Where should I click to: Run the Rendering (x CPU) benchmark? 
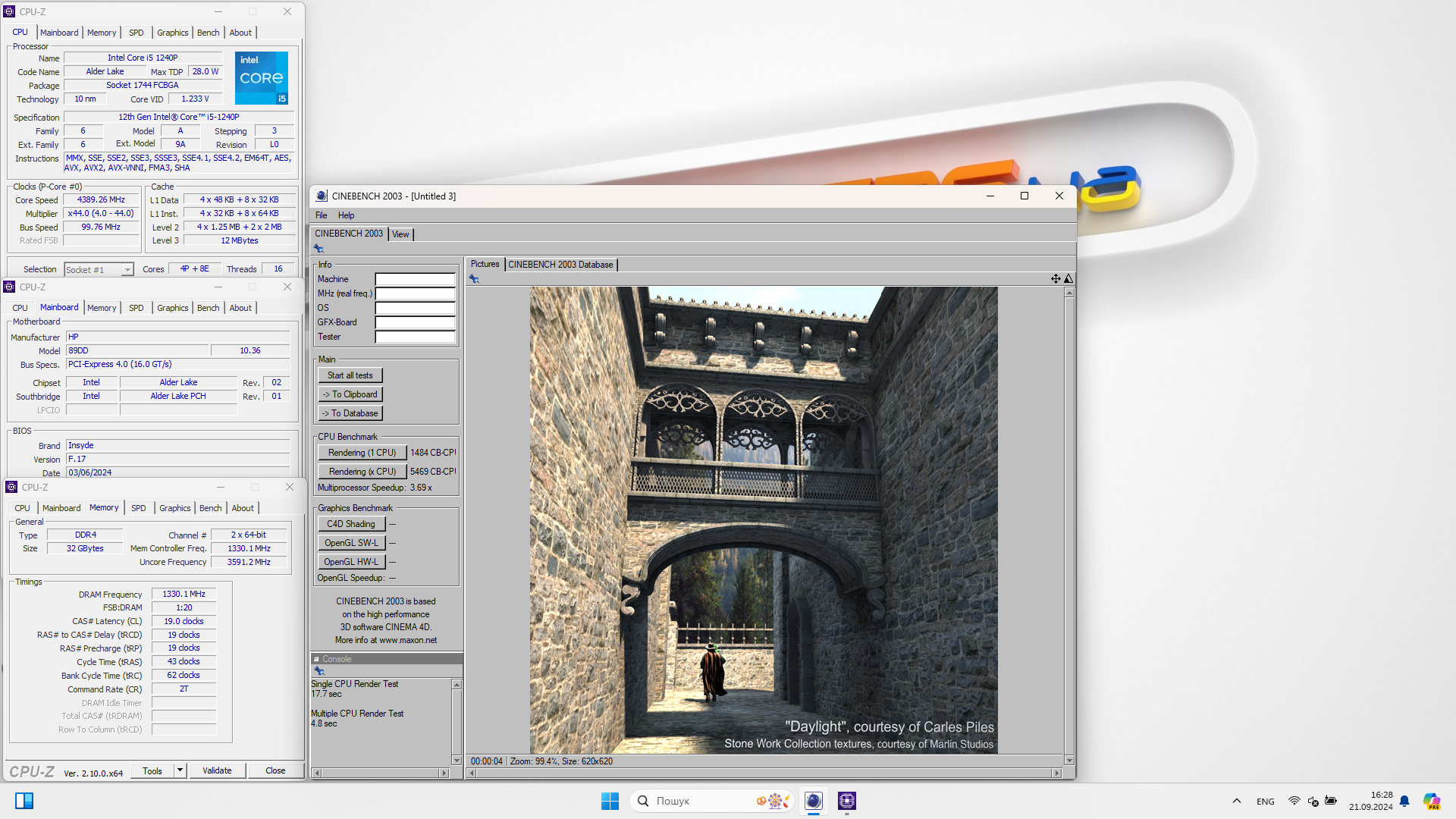click(362, 472)
